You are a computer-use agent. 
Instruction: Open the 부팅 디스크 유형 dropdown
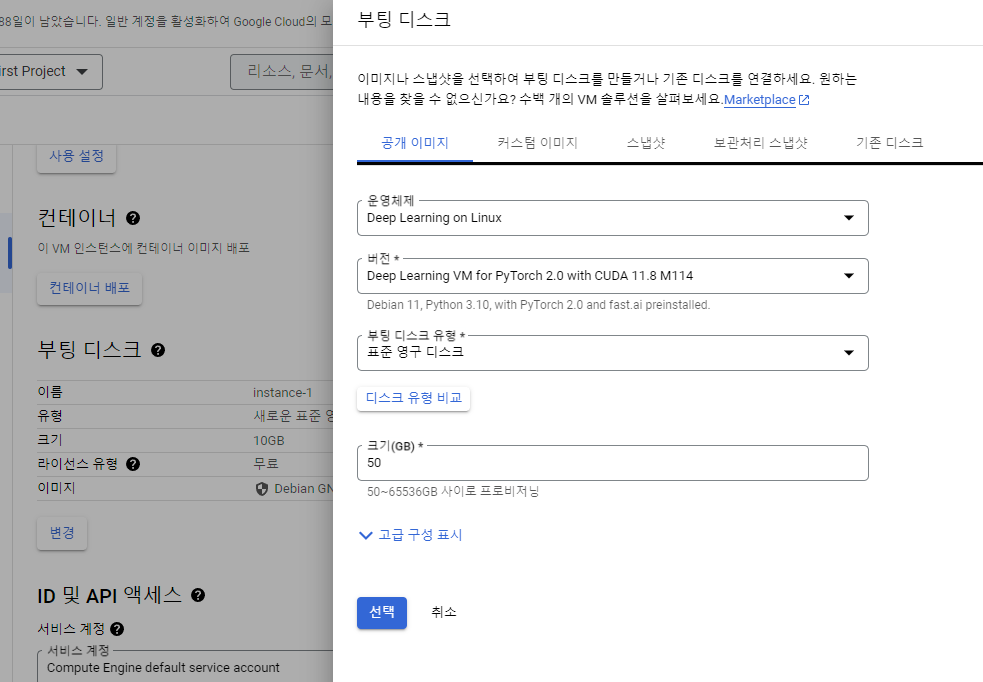coord(612,353)
